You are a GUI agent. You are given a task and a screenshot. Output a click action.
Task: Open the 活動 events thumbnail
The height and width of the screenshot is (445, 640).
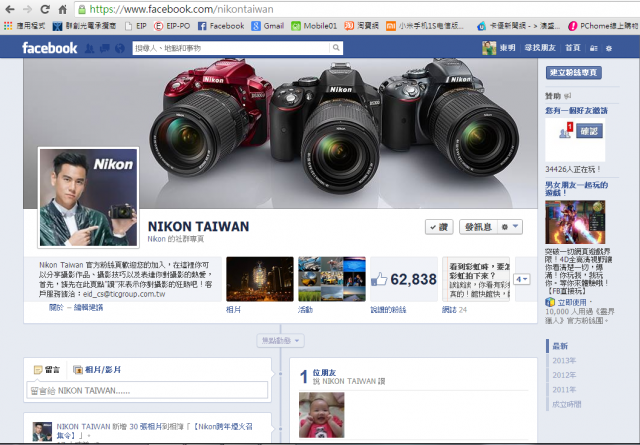(332, 279)
